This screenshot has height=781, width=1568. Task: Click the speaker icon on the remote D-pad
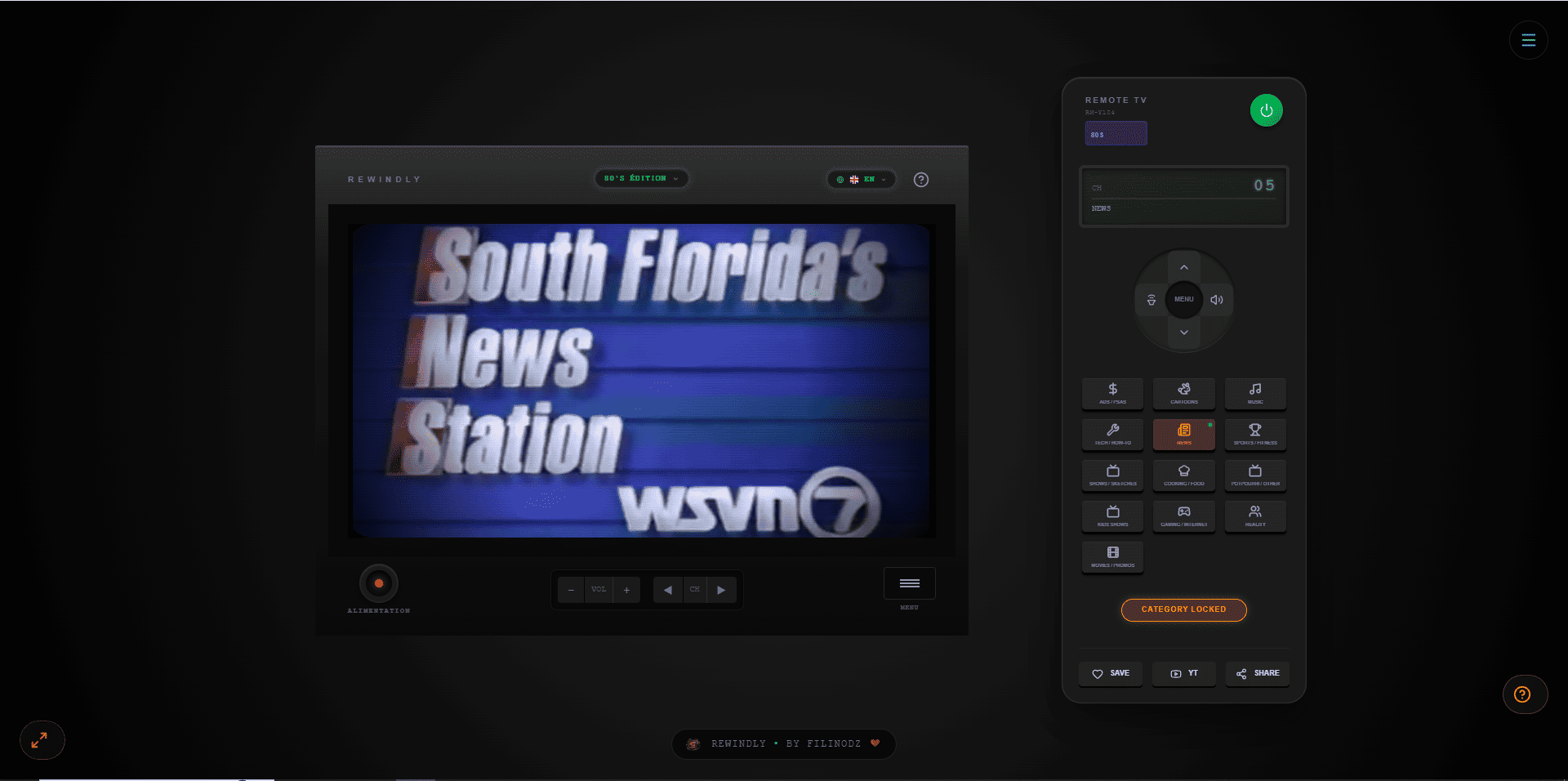[x=1217, y=300]
